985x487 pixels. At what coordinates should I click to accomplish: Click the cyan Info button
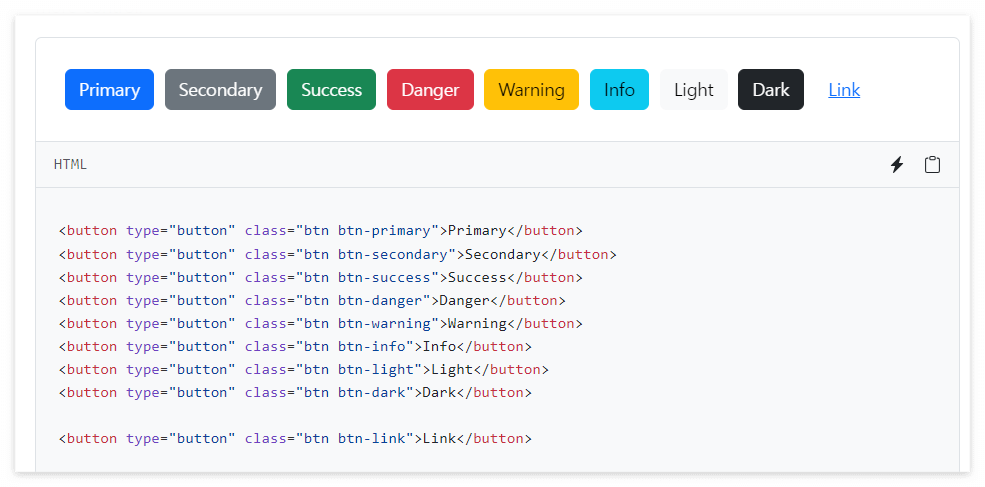(619, 90)
